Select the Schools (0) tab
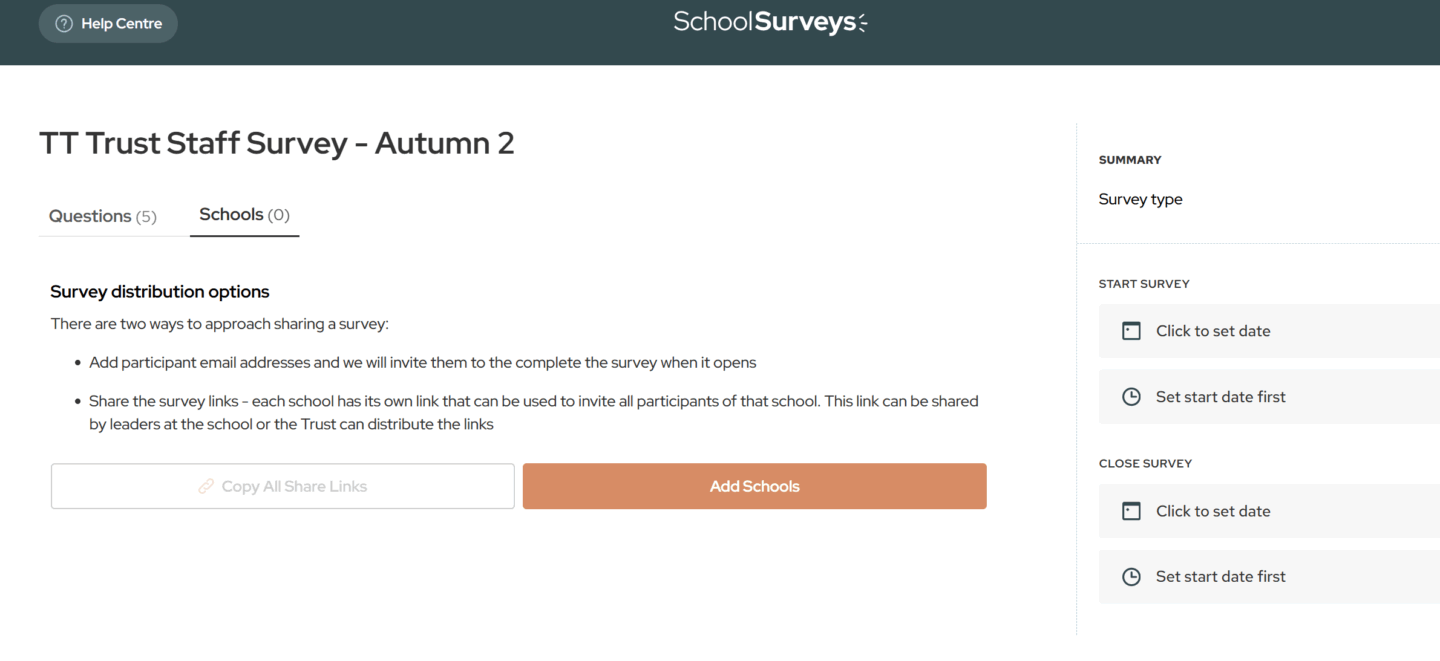This screenshot has height=661, width=1440. (x=244, y=215)
